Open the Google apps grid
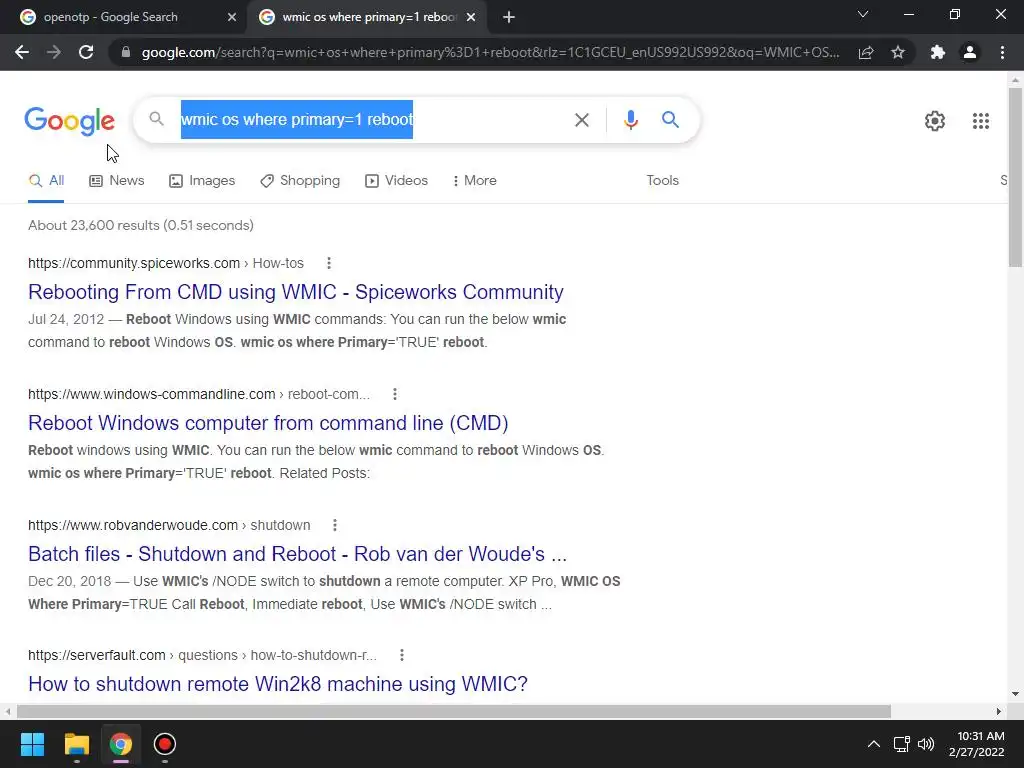Image resolution: width=1024 pixels, height=768 pixels. (x=980, y=121)
